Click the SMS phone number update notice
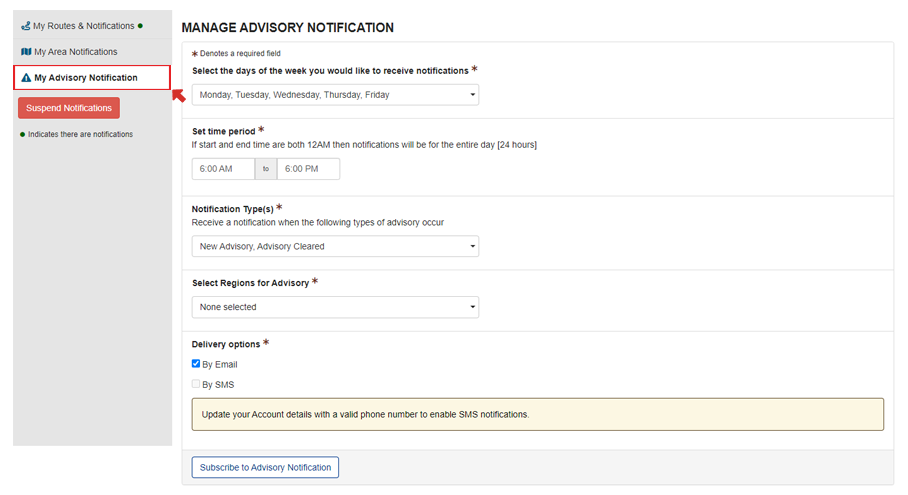Image resolution: width=908 pixels, height=495 pixels. point(537,414)
